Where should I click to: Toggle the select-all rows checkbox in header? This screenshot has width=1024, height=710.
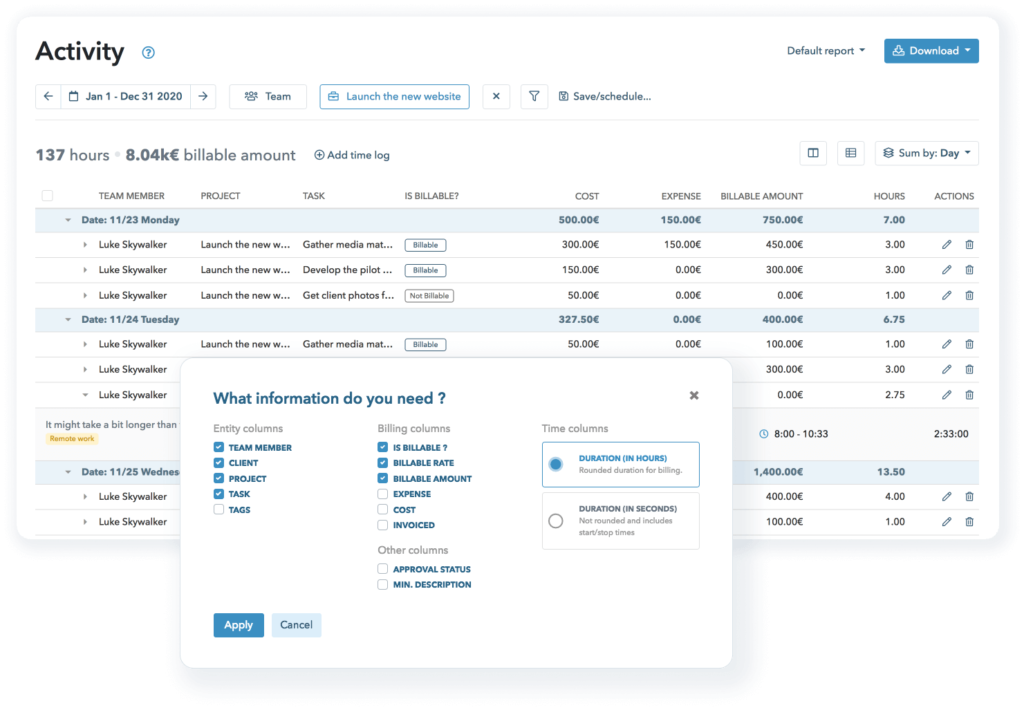[x=47, y=195]
